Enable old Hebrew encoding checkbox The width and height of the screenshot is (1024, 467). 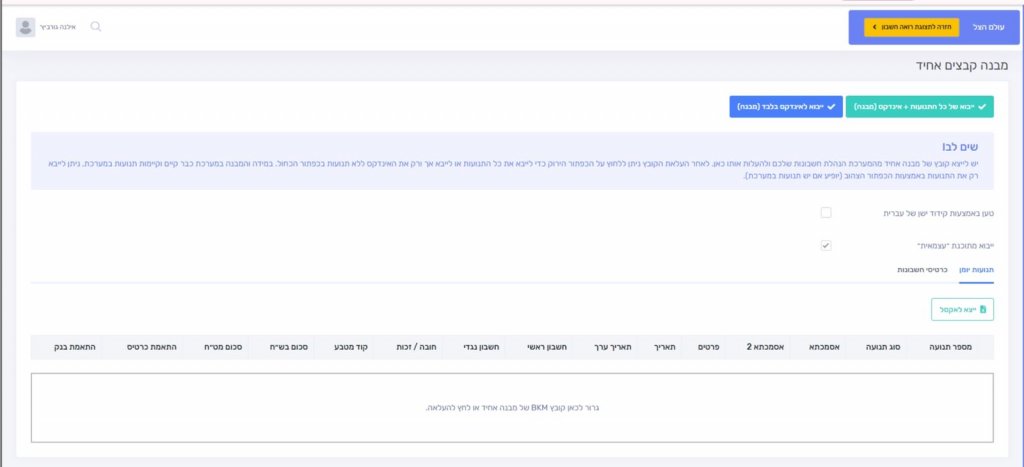[x=826, y=213]
